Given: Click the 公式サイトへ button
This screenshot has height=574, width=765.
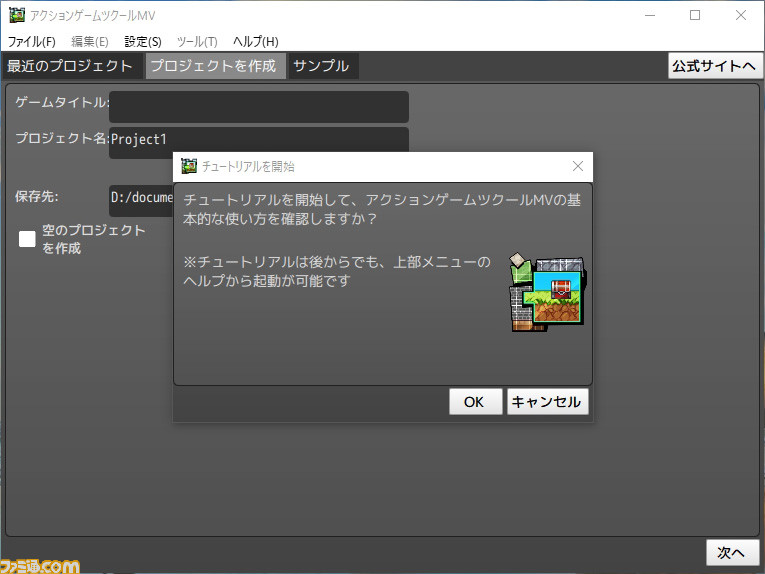Looking at the screenshot, I should pos(715,66).
